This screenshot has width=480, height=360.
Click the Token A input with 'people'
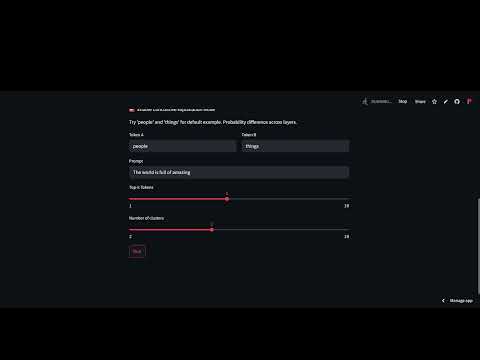pyautogui.click(x=183, y=146)
